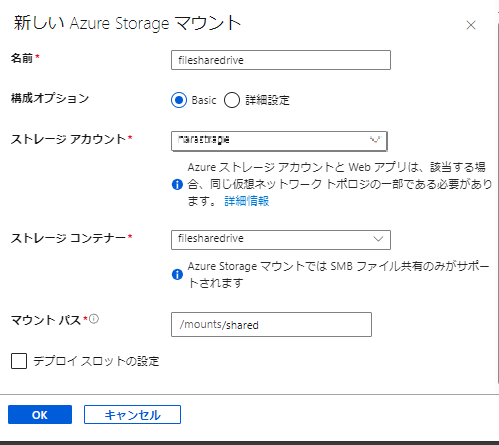Click the storage account field text

tap(204, 139)
